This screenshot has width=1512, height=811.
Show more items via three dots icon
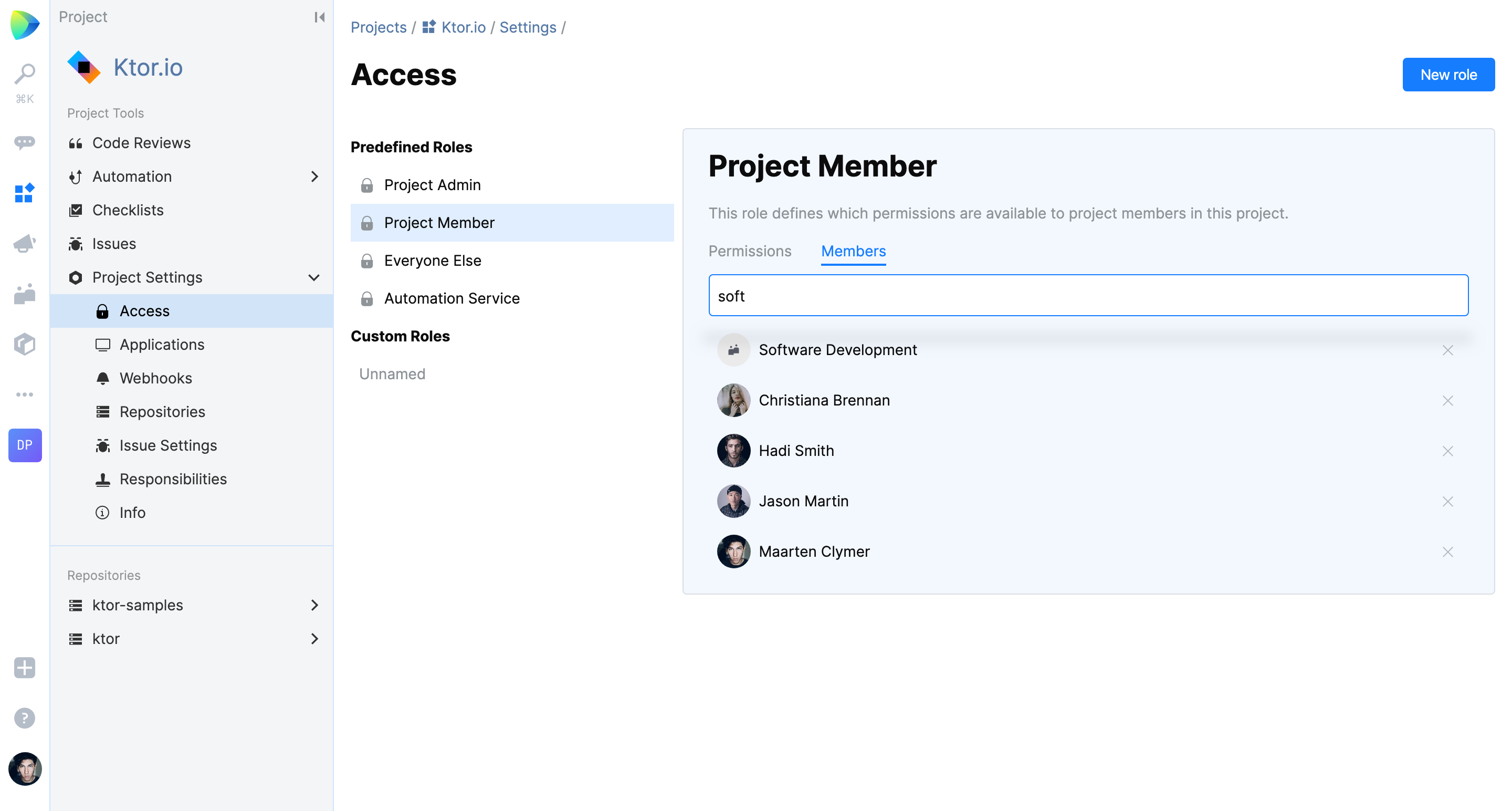click(x=25, y=394)
